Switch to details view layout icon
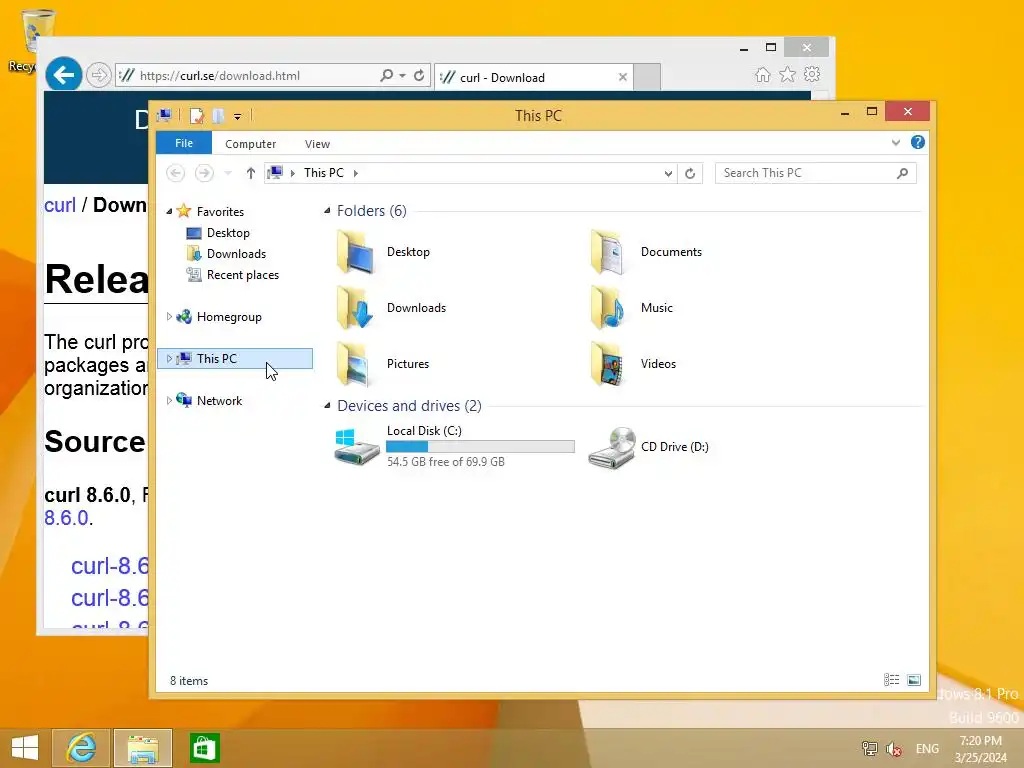 891,680
